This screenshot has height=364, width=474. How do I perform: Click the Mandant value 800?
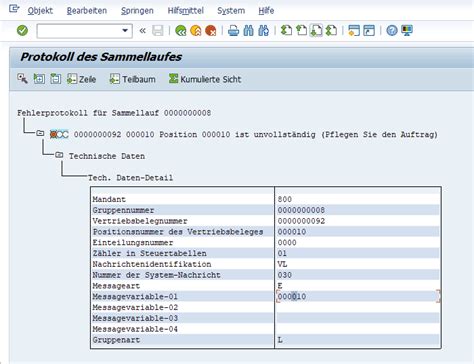[x=285, y=199]
